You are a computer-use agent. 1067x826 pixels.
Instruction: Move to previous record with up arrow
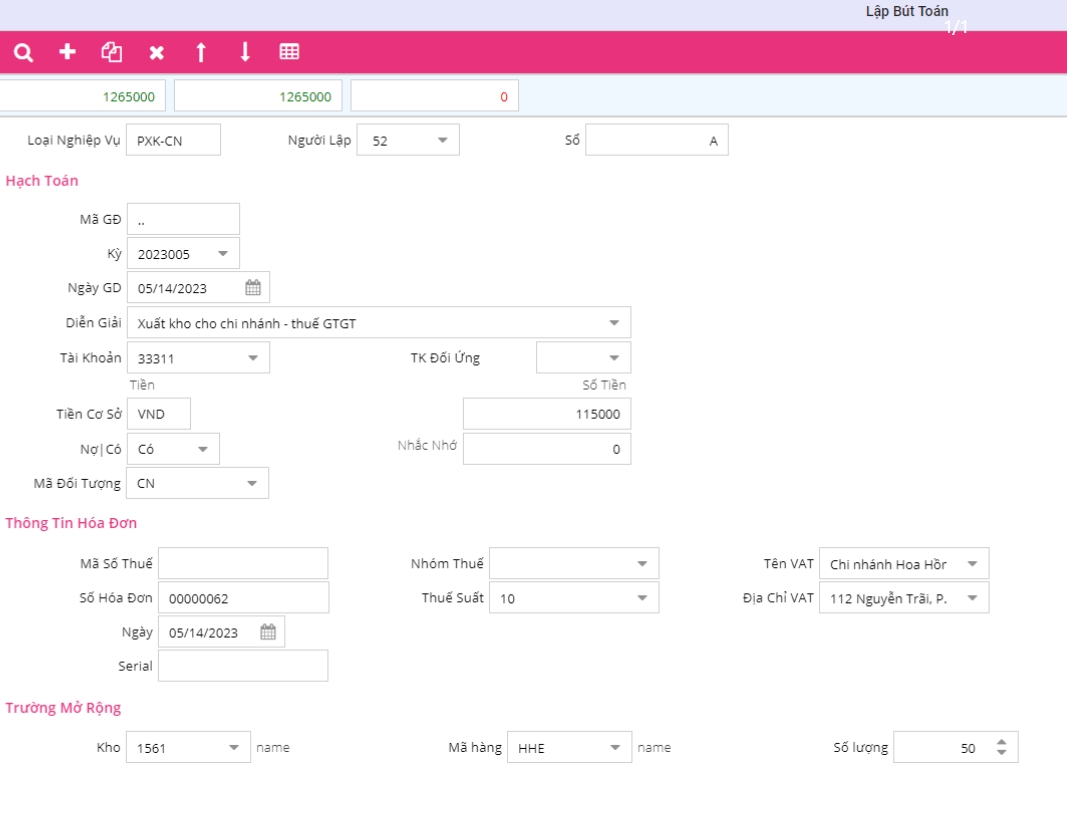[201, 52]
